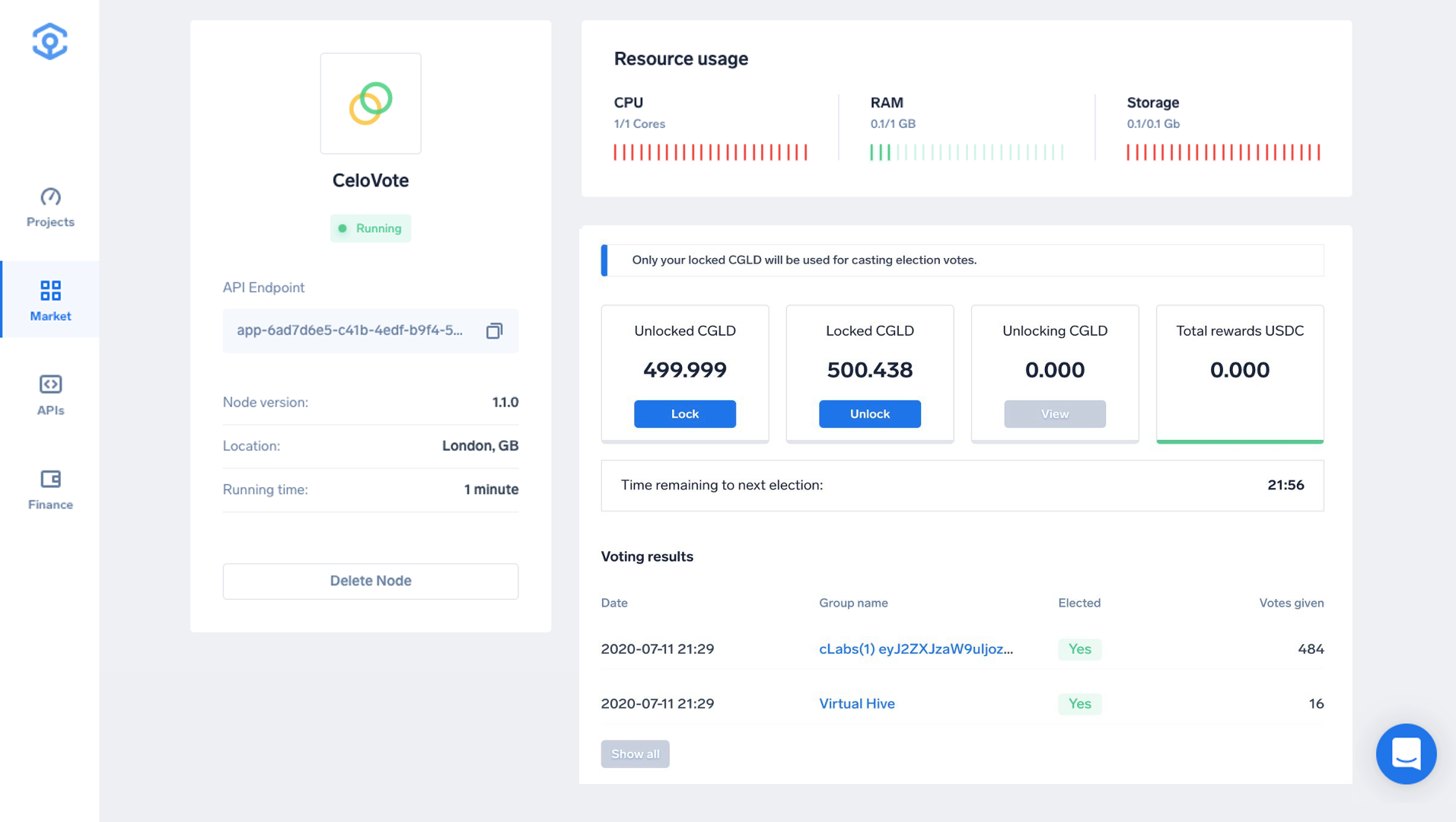The height and width of the screenshot is (822, 1456).
Task: Click the RAM usage bar
Action: pos(967,152)
